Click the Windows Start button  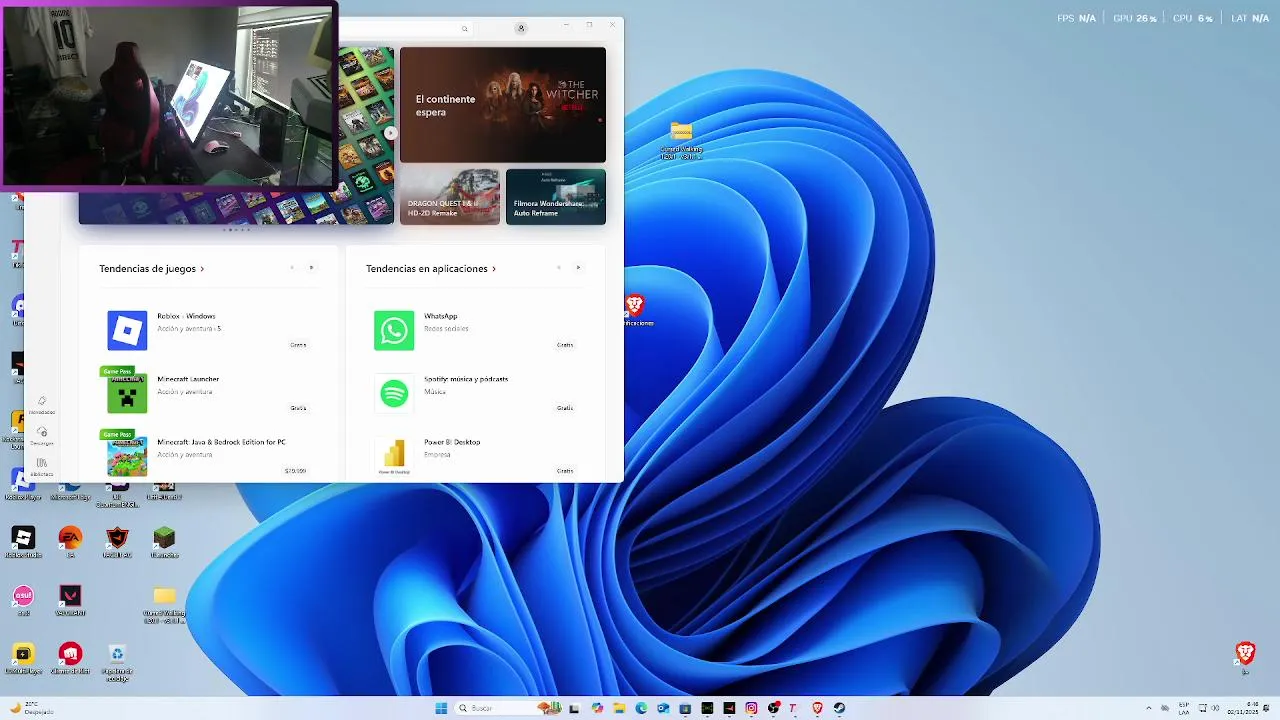pyautogui.click(x=441, y=708)
